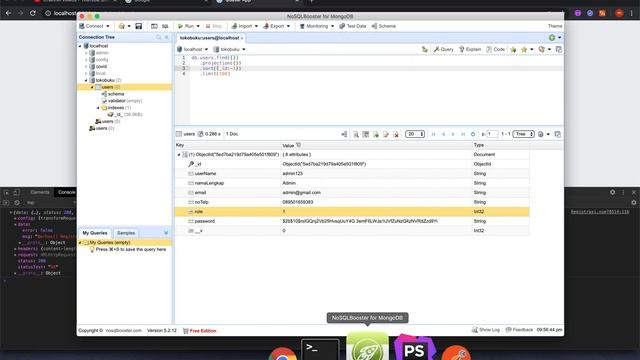Collapse the My Queries panel chevron
The image size is (640, 360).
166,233
